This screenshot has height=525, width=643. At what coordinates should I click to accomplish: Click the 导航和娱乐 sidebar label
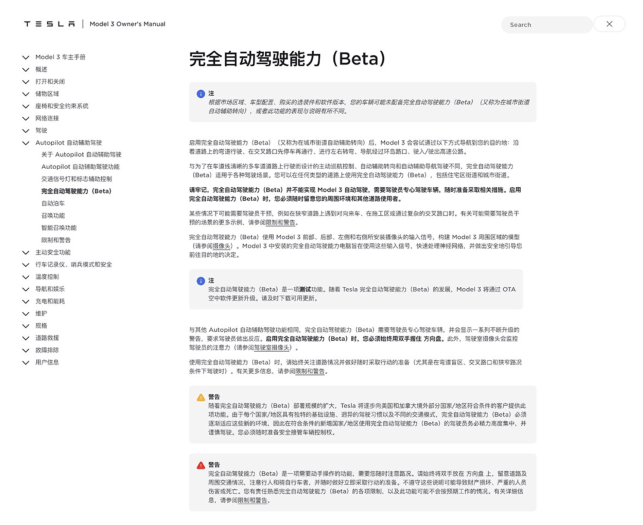click(x=50, y=289)
